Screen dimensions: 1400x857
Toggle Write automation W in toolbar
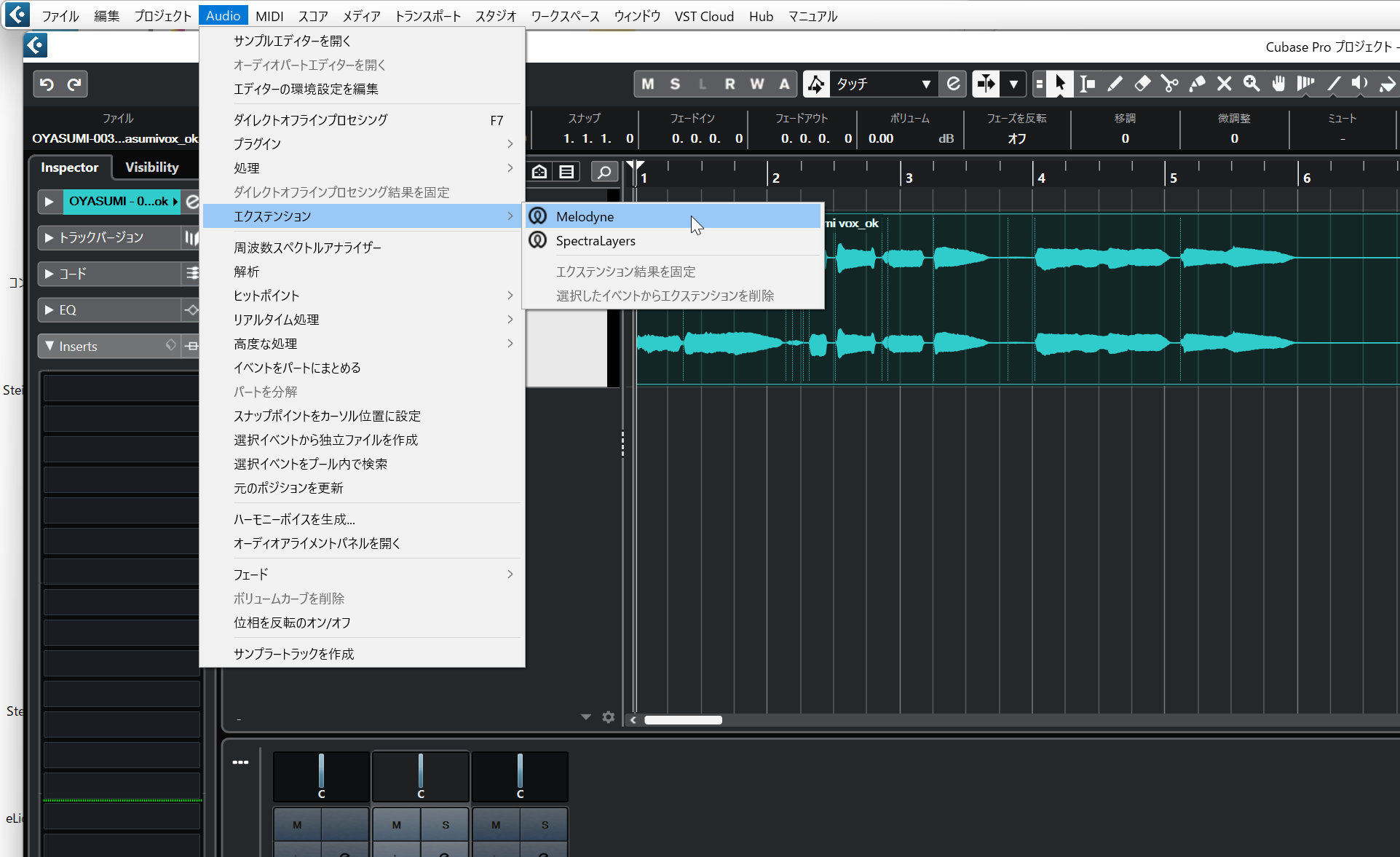click(x=757, y=84)
